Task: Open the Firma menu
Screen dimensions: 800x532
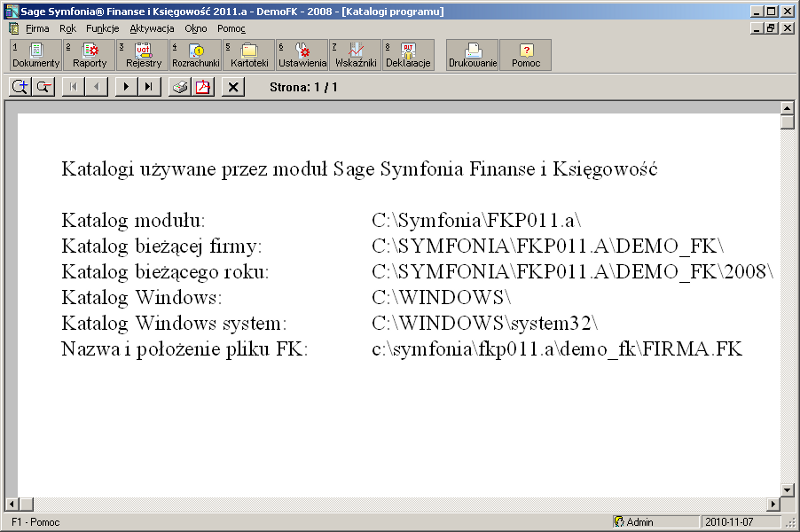Action: click(x=37, y=29)
